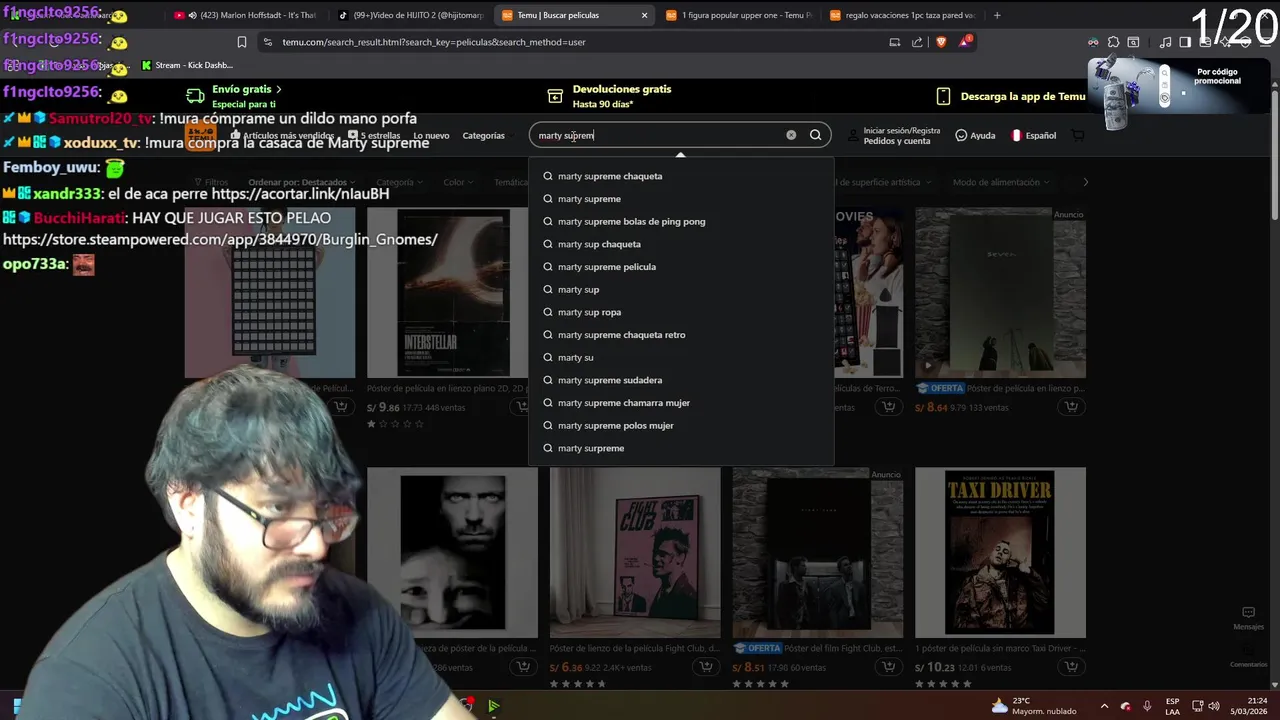The width and height of the screenshot is (1280, 720).
Task: Click the browser URL address bar
Action: coord(570,42)
